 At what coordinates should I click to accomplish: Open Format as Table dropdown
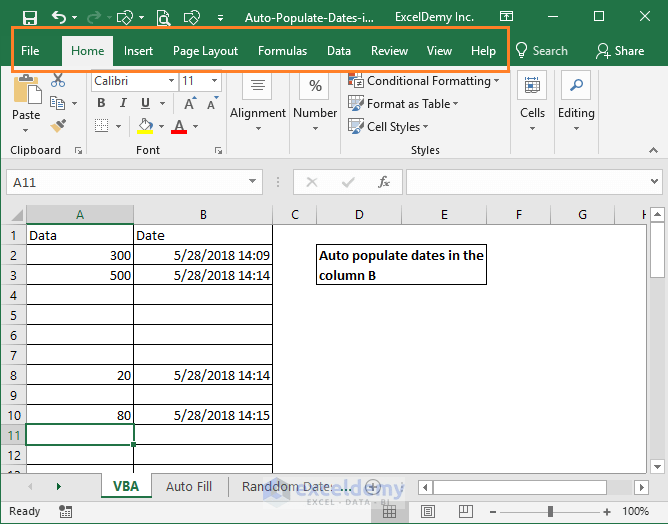[403, 104]
